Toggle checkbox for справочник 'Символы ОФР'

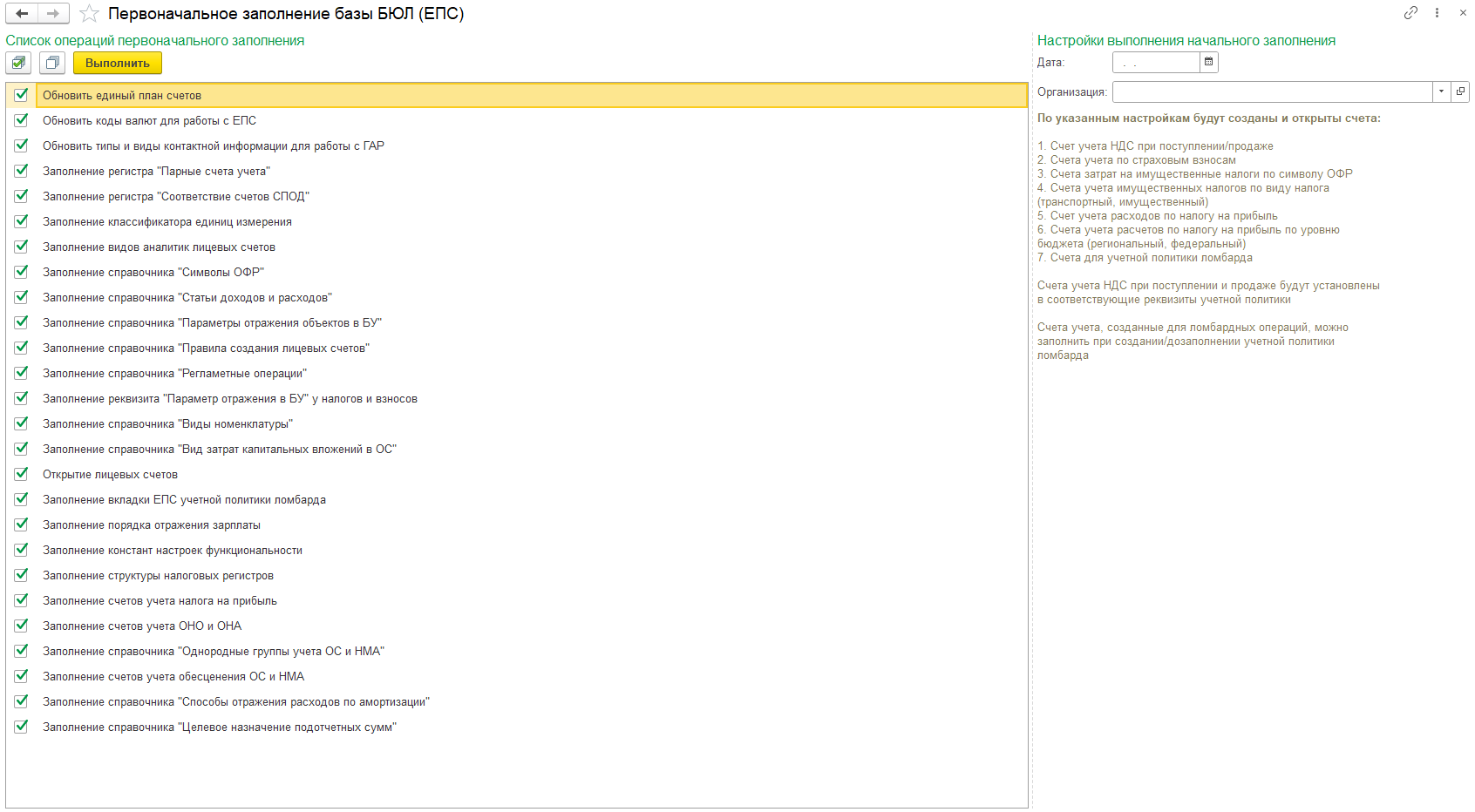click(21, 272)
